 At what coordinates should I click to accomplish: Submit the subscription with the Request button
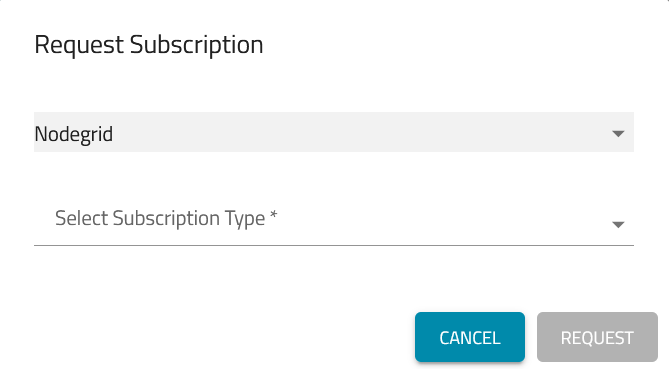(x=597, y=337)
